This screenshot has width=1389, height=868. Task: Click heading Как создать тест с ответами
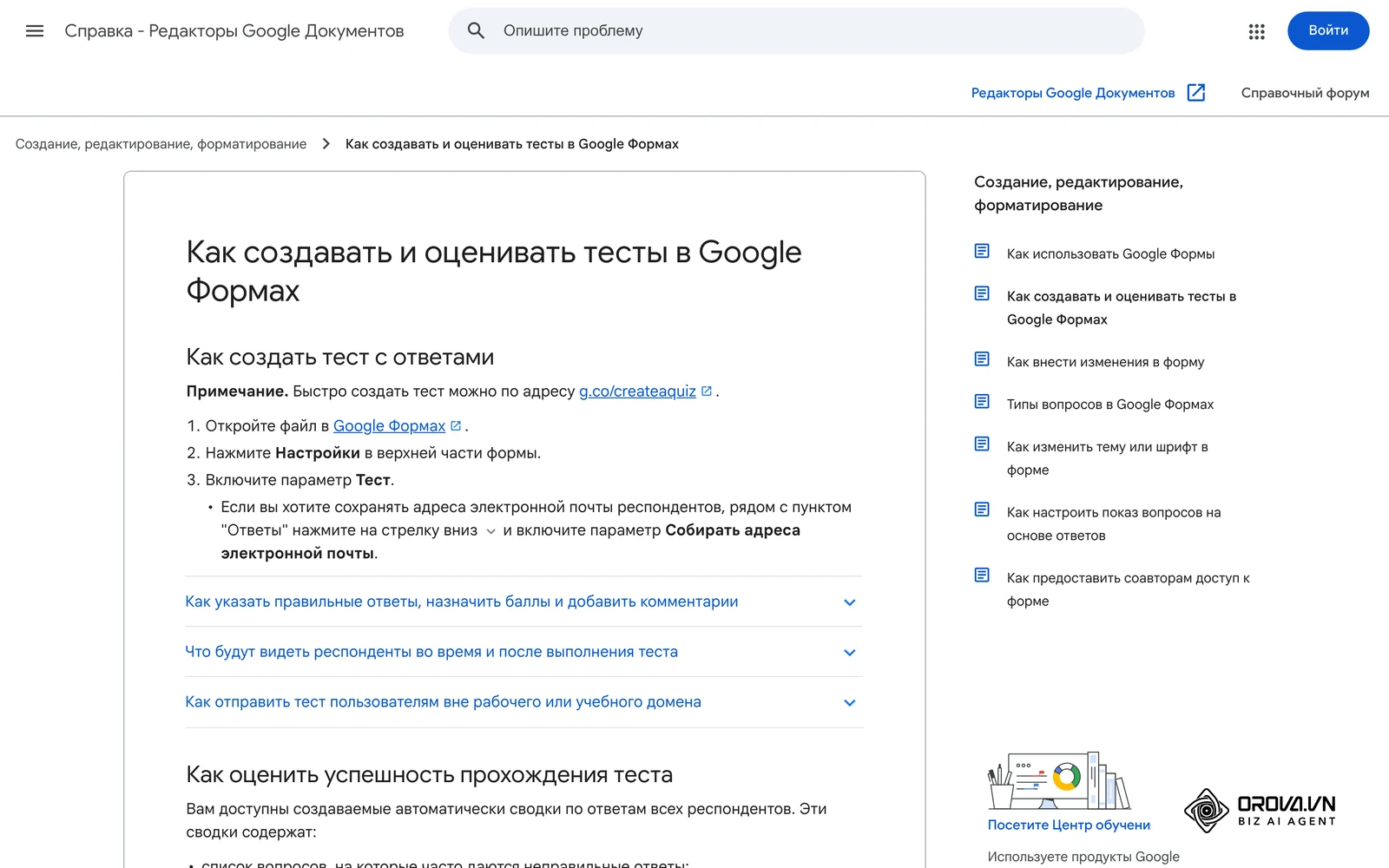pos(340,357)
